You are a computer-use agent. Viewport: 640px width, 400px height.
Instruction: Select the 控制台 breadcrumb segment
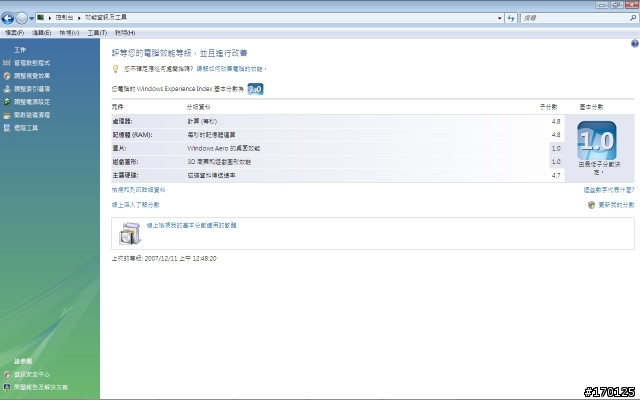click(64, 18)
